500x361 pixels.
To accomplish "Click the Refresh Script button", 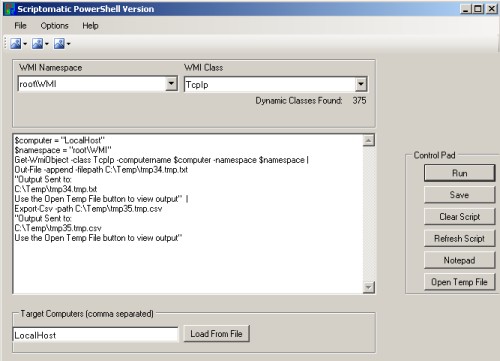I will (x=459, y=239).
